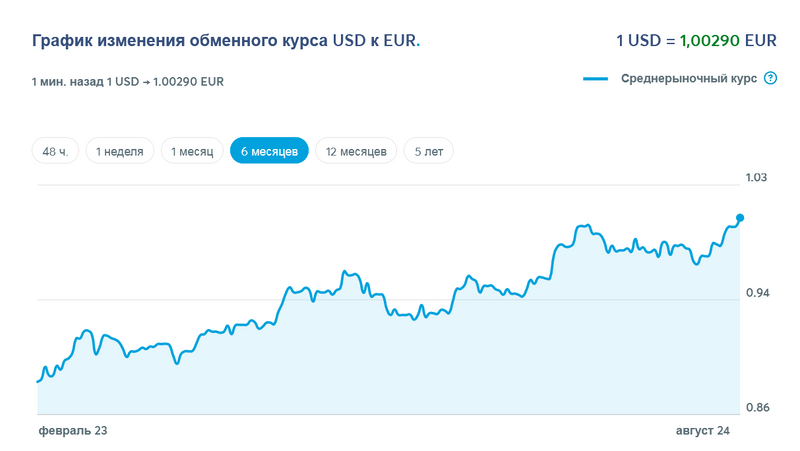Click the 0.86 axis label
Screen dimensions: 800x451
[x=756, y=408]
